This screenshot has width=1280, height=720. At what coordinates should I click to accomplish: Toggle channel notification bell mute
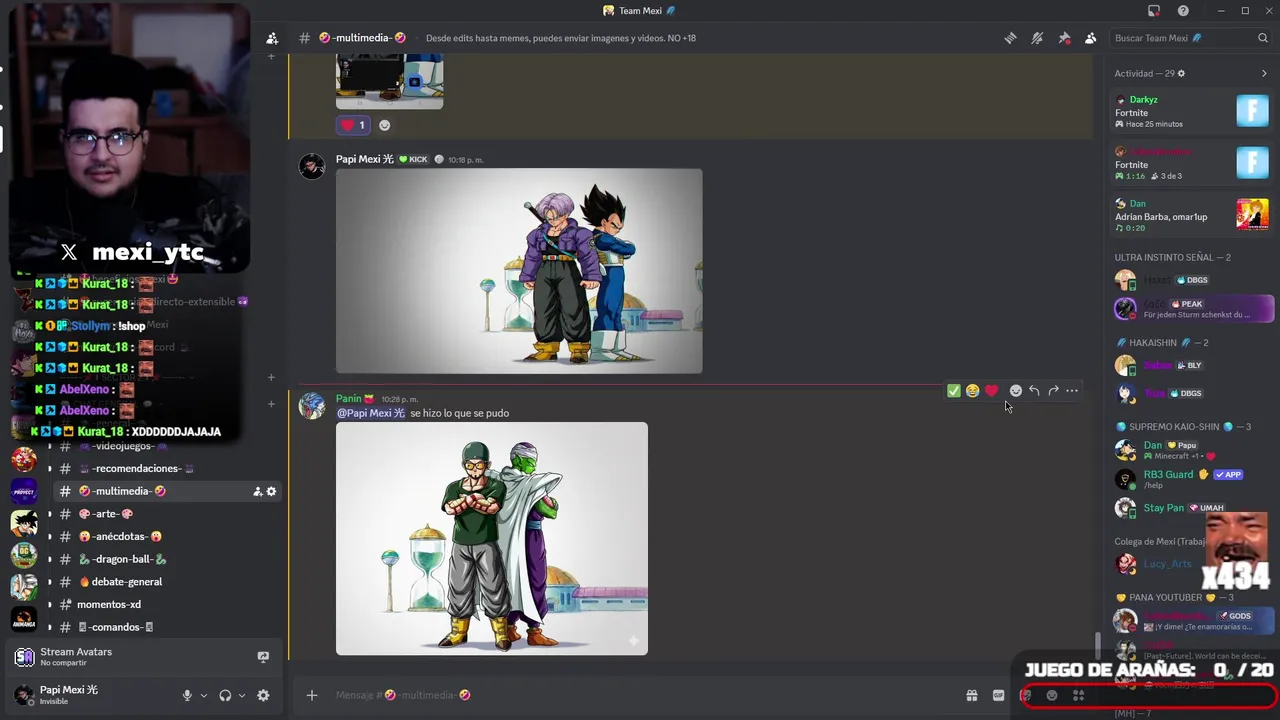1037,38
